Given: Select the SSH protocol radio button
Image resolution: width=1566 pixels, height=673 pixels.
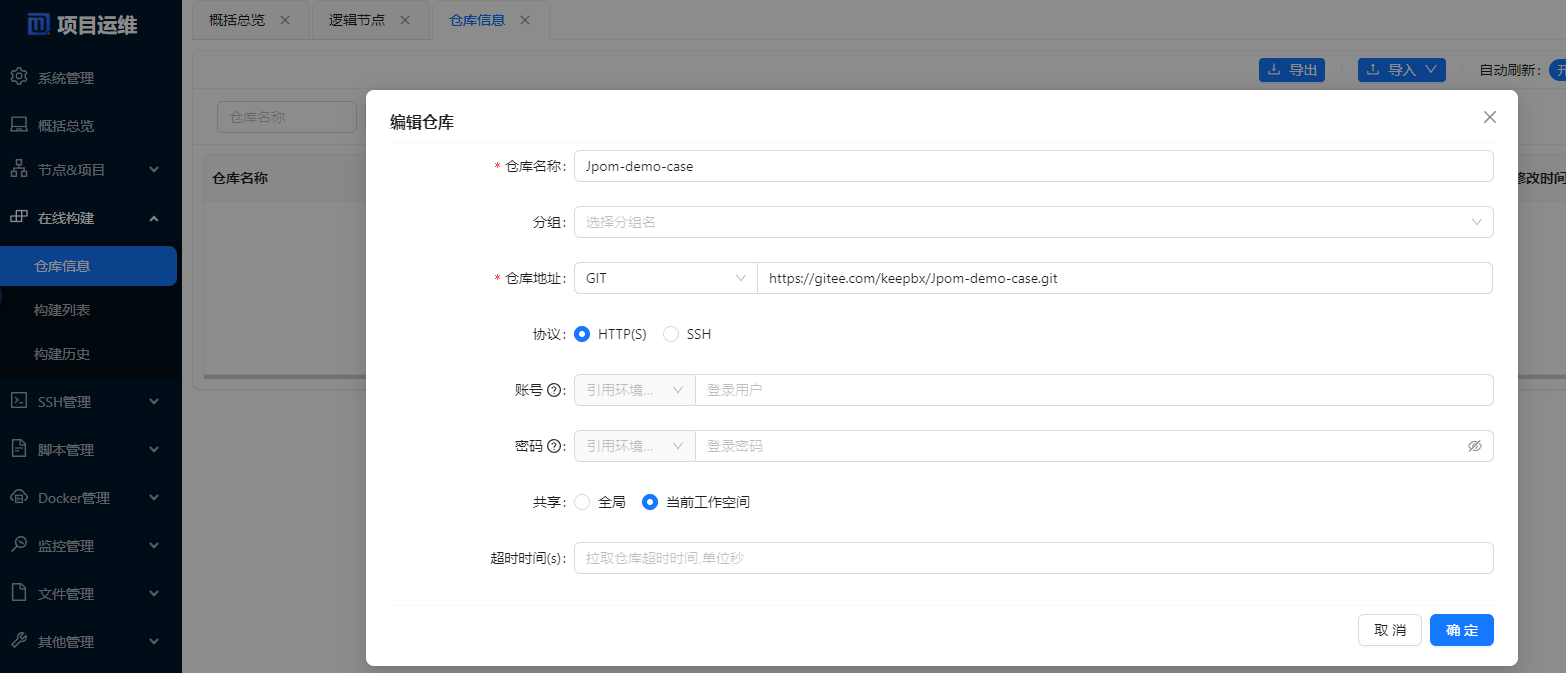Looking at the screenshot, I should click(x=671, y=334).
